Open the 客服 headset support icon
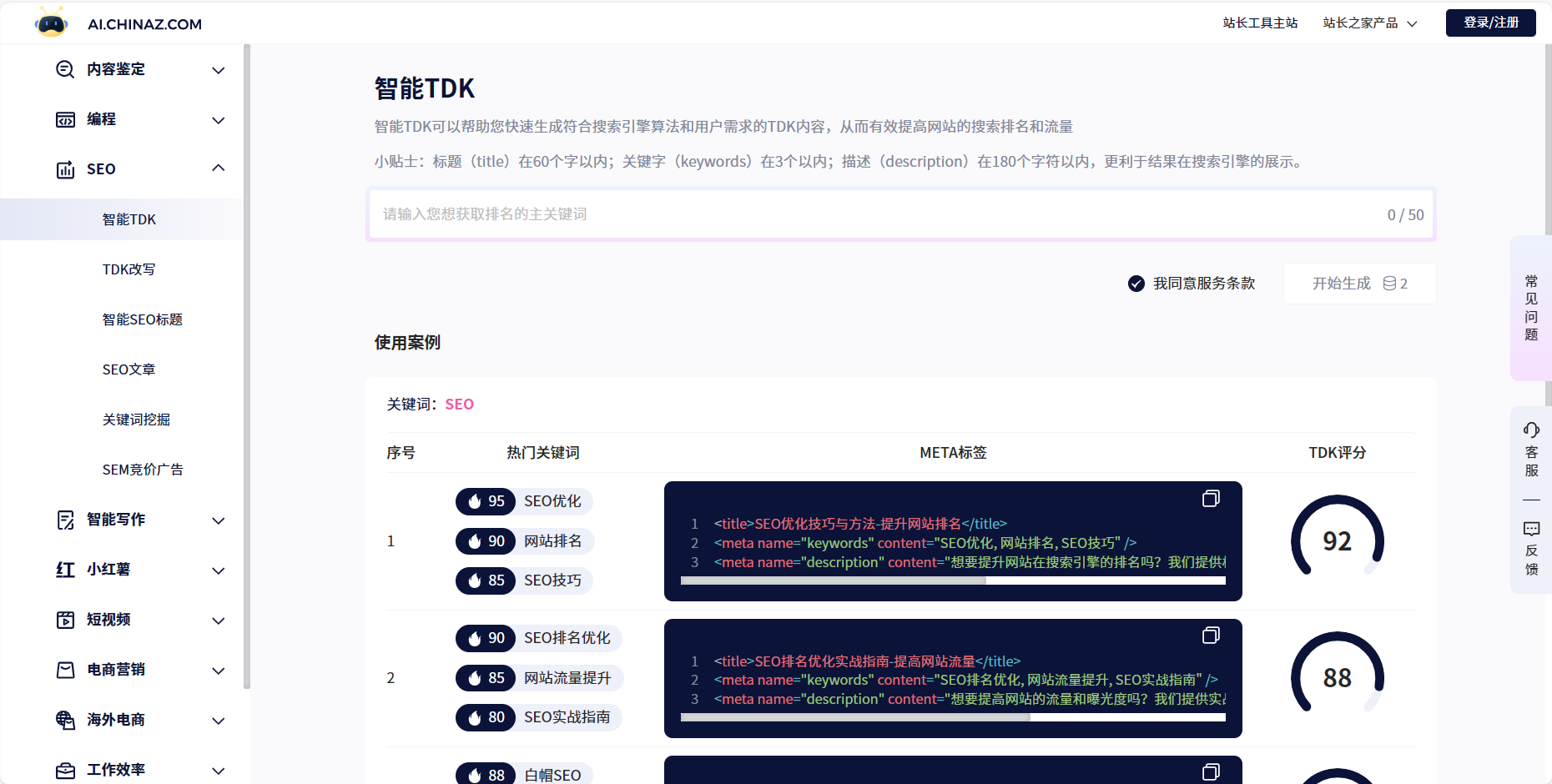1552x784 pixels. (x=1531, y=430)
